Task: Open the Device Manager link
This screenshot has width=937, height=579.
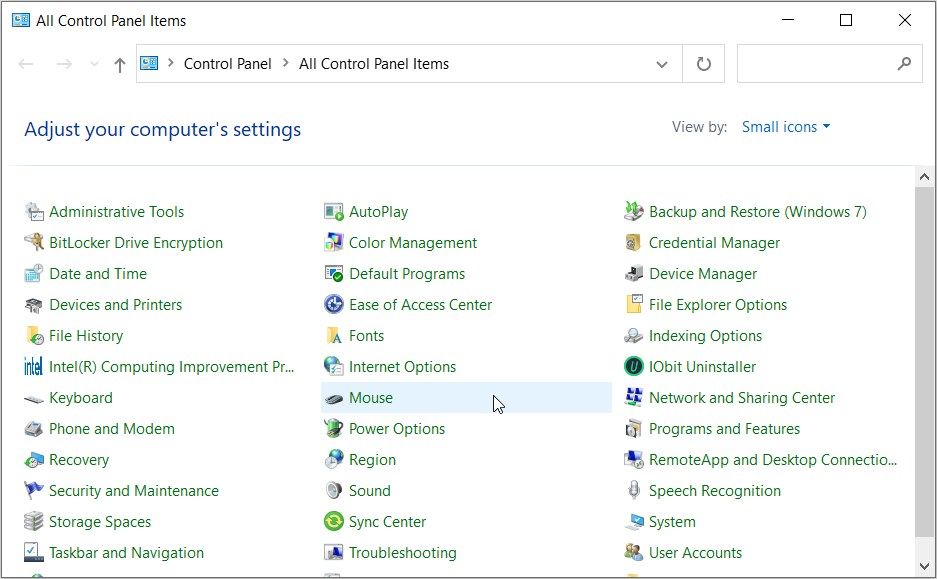Action: coord(703,274)
